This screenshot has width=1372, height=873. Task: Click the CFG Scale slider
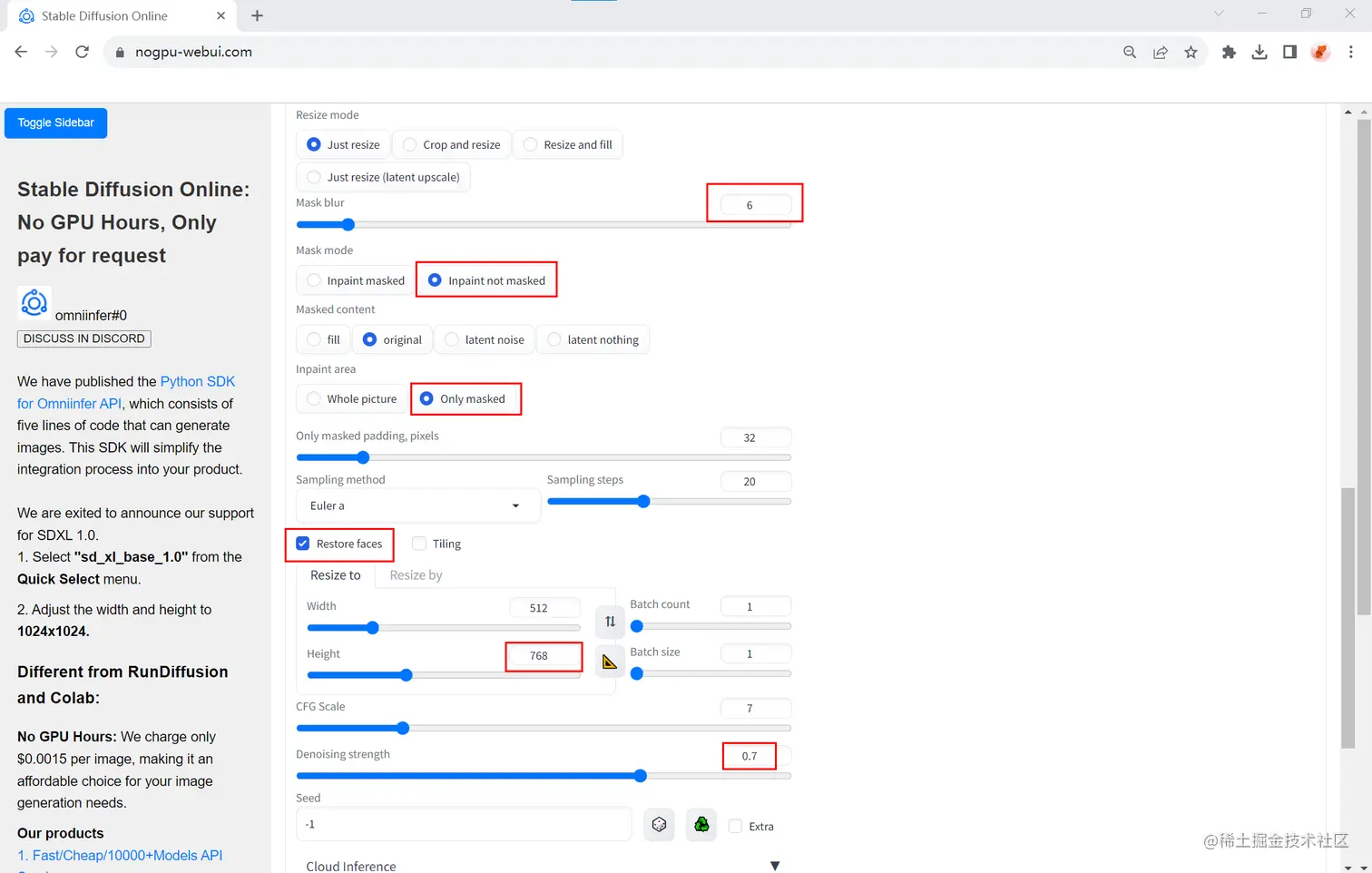(544, 728)
